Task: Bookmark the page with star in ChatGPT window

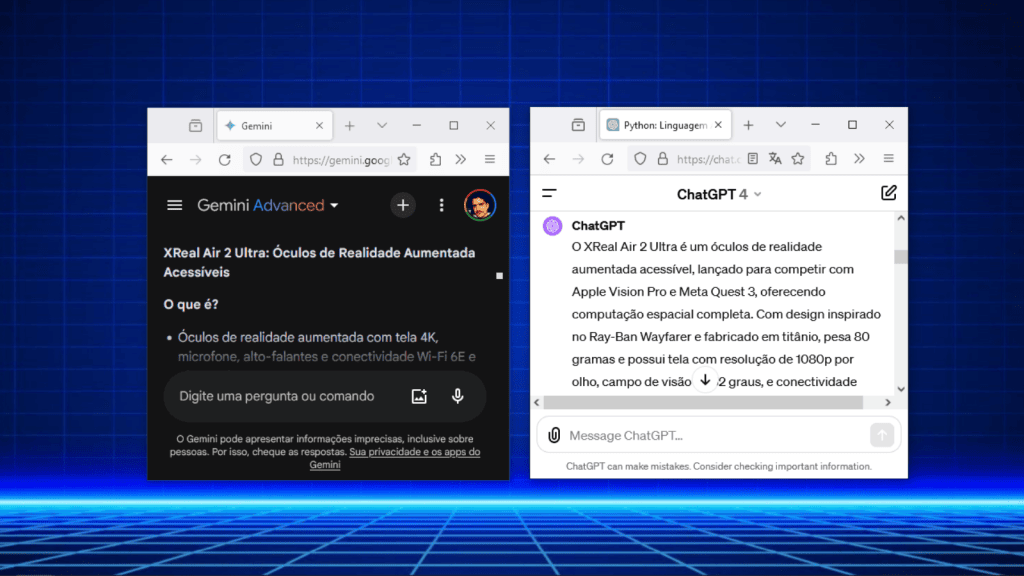Action: point(798,159)
